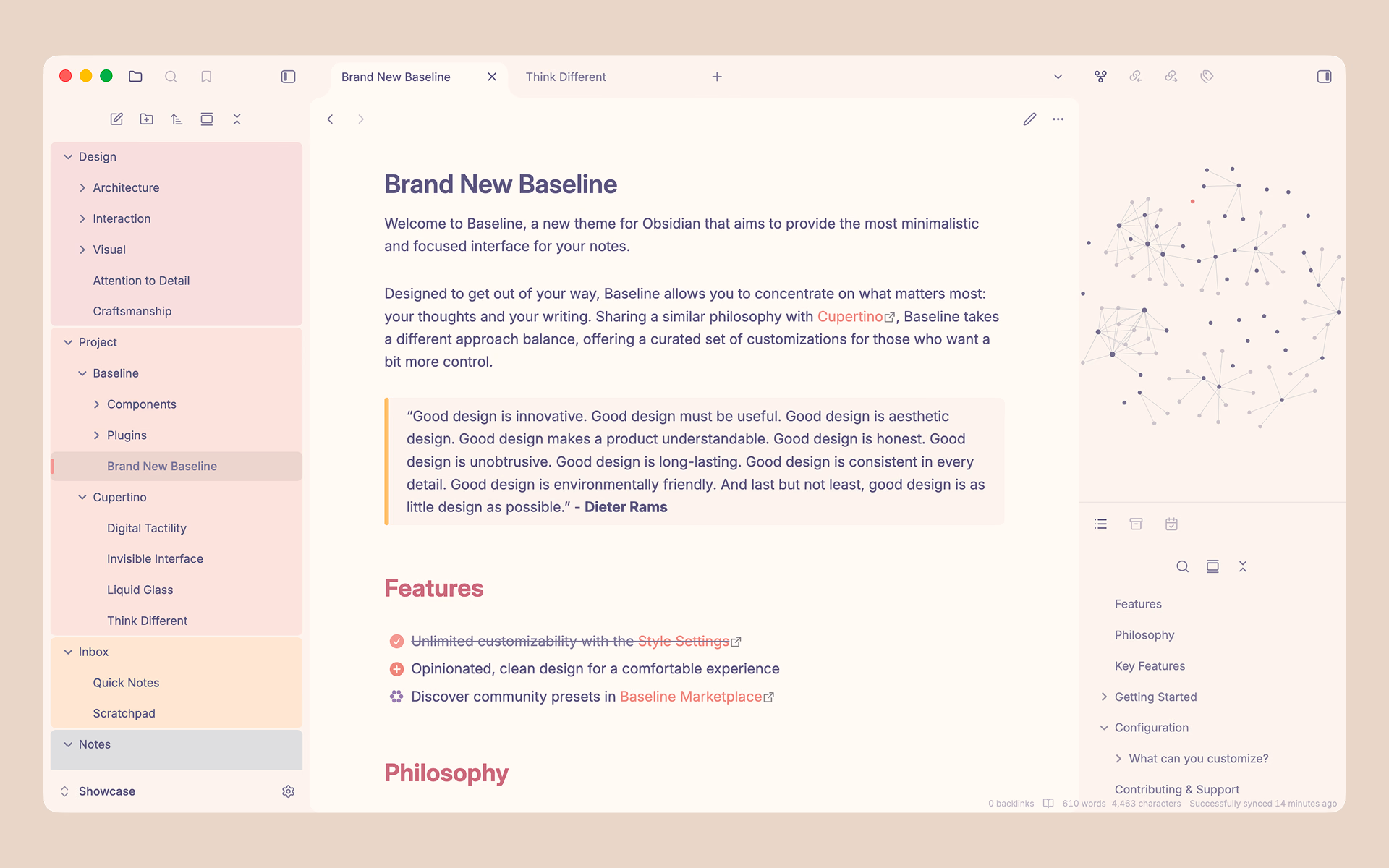Go forward in note history

pyautogui.click(x=360, y=119)
